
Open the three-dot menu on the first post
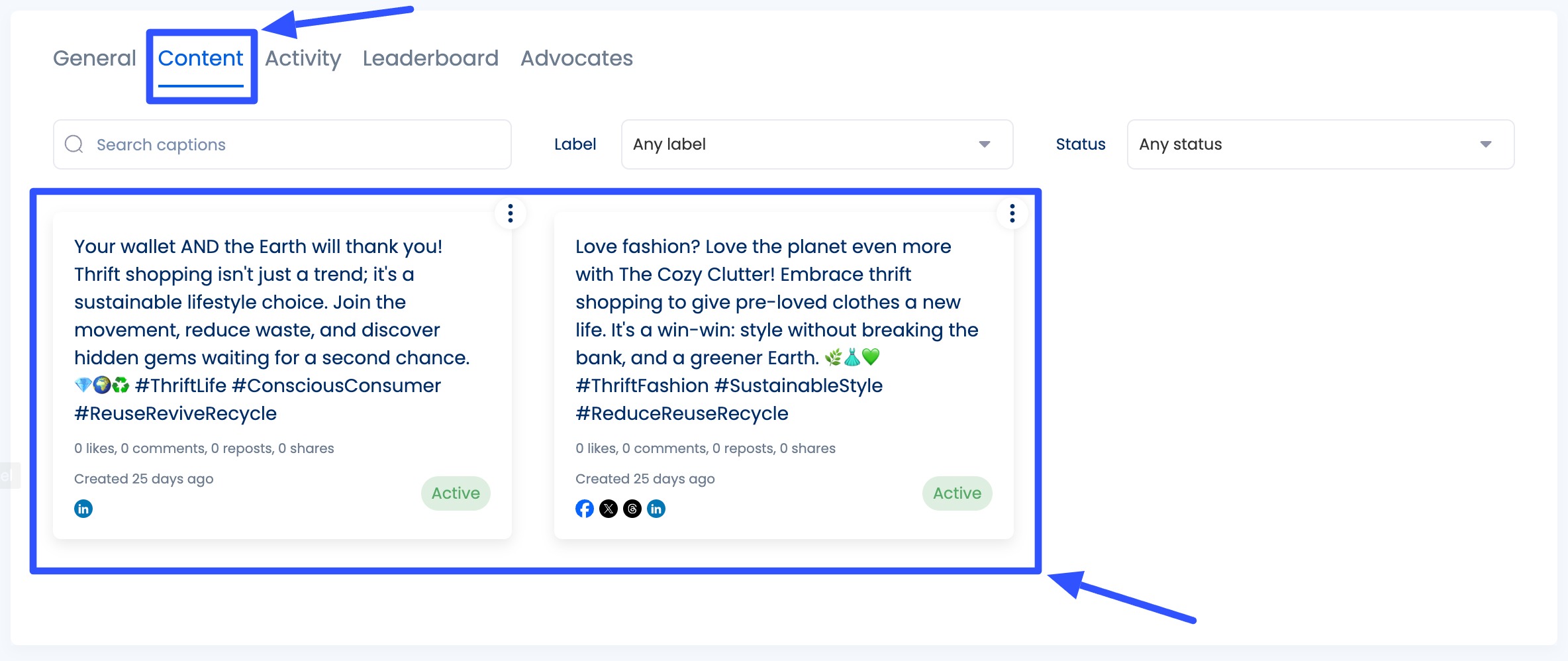click(x=511, y=213)
